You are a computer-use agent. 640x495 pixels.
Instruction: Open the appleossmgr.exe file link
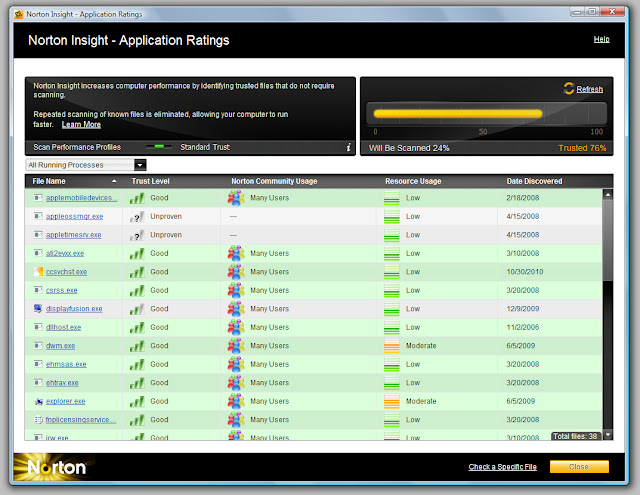74,216
